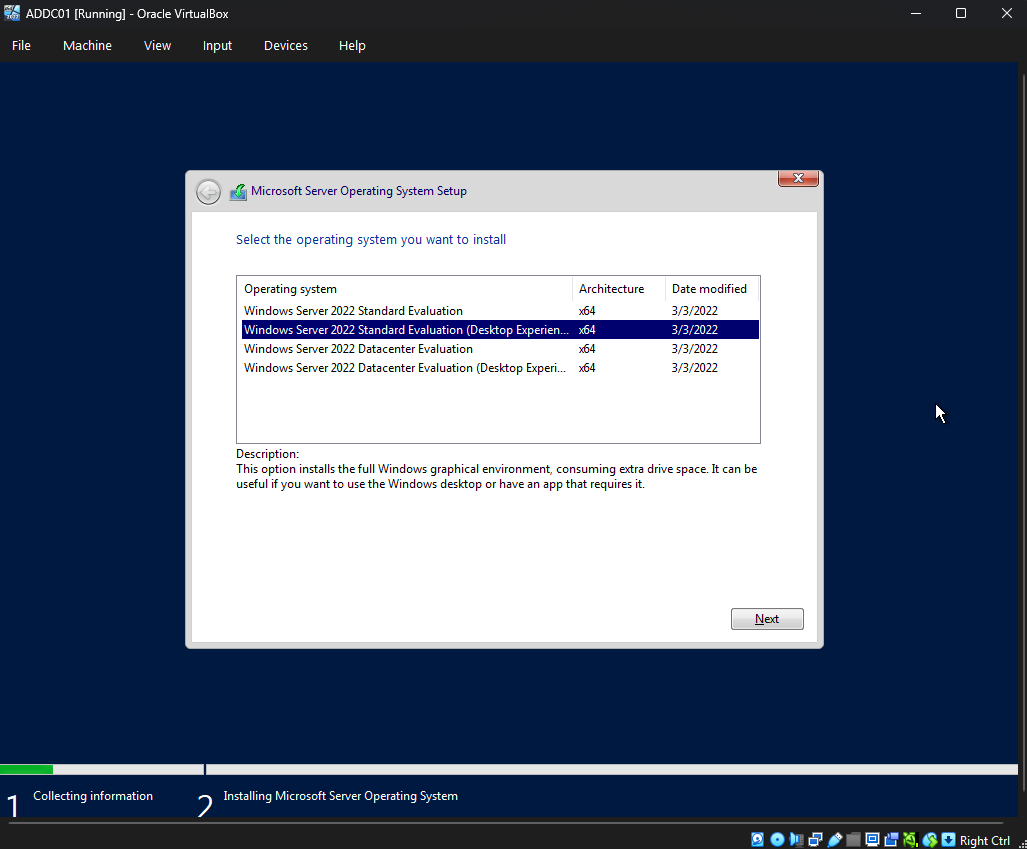This screenshot has height=849, width=1027.
Task: Open the USB devices status icon
Action: (x=834, y=838)
